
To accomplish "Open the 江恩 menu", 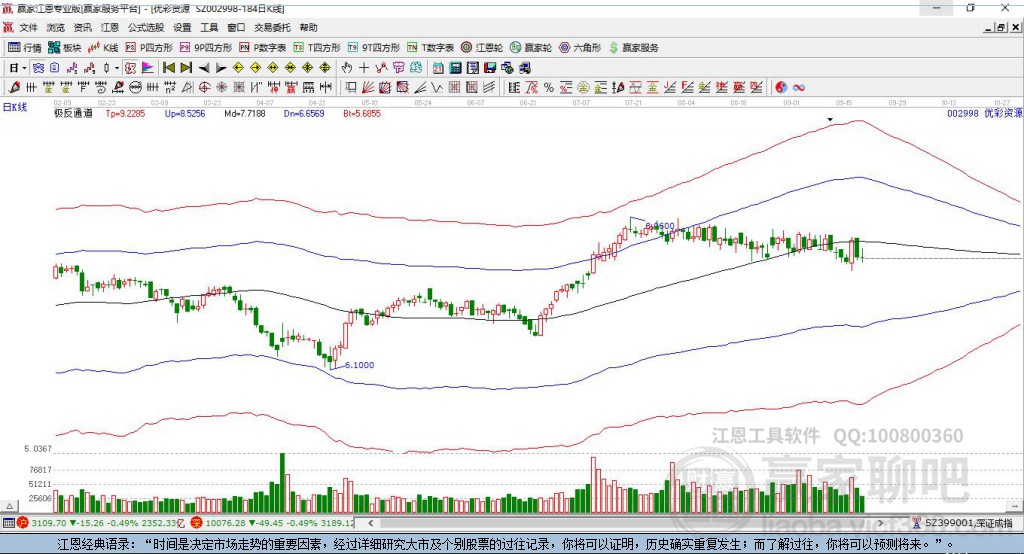I will click(109, 27).
